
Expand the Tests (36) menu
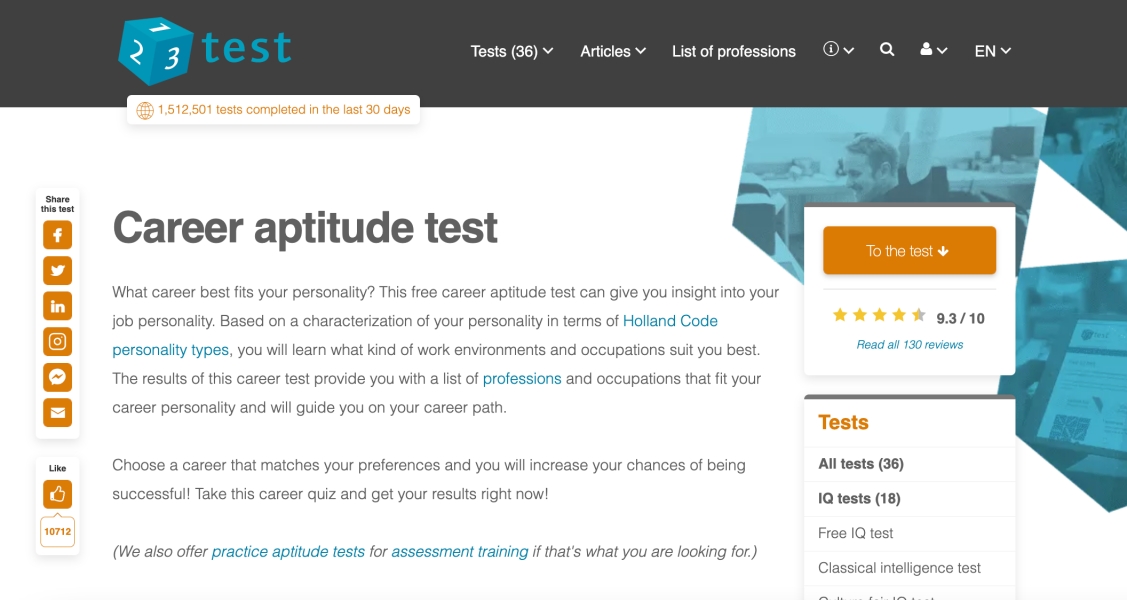pos(511,51)
